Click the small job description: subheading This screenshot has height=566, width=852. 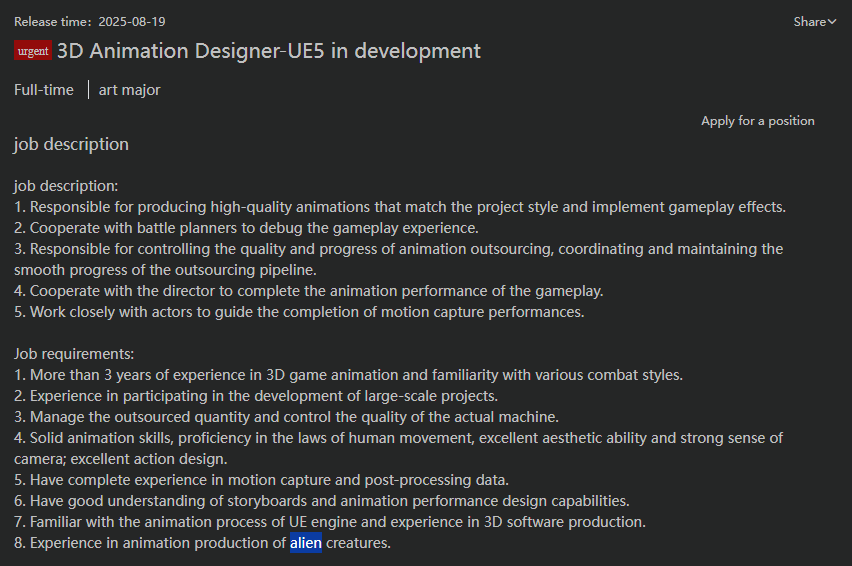[x=66, y=186]
